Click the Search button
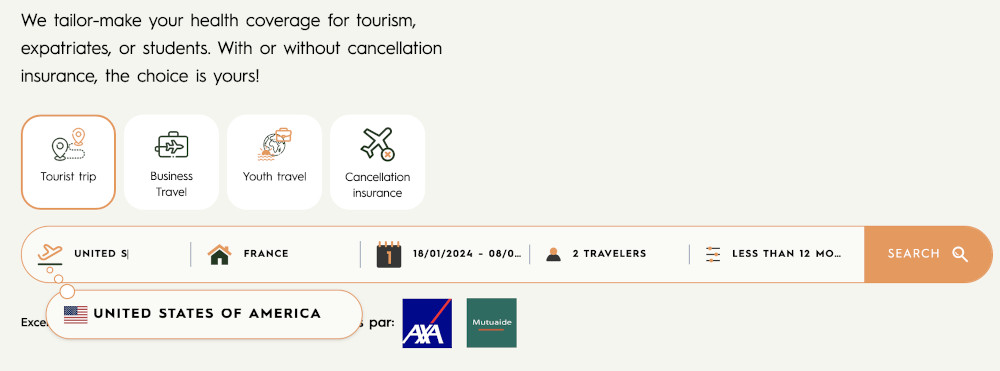The height and width of the screenshot is (371, 1000). point(928,254)
